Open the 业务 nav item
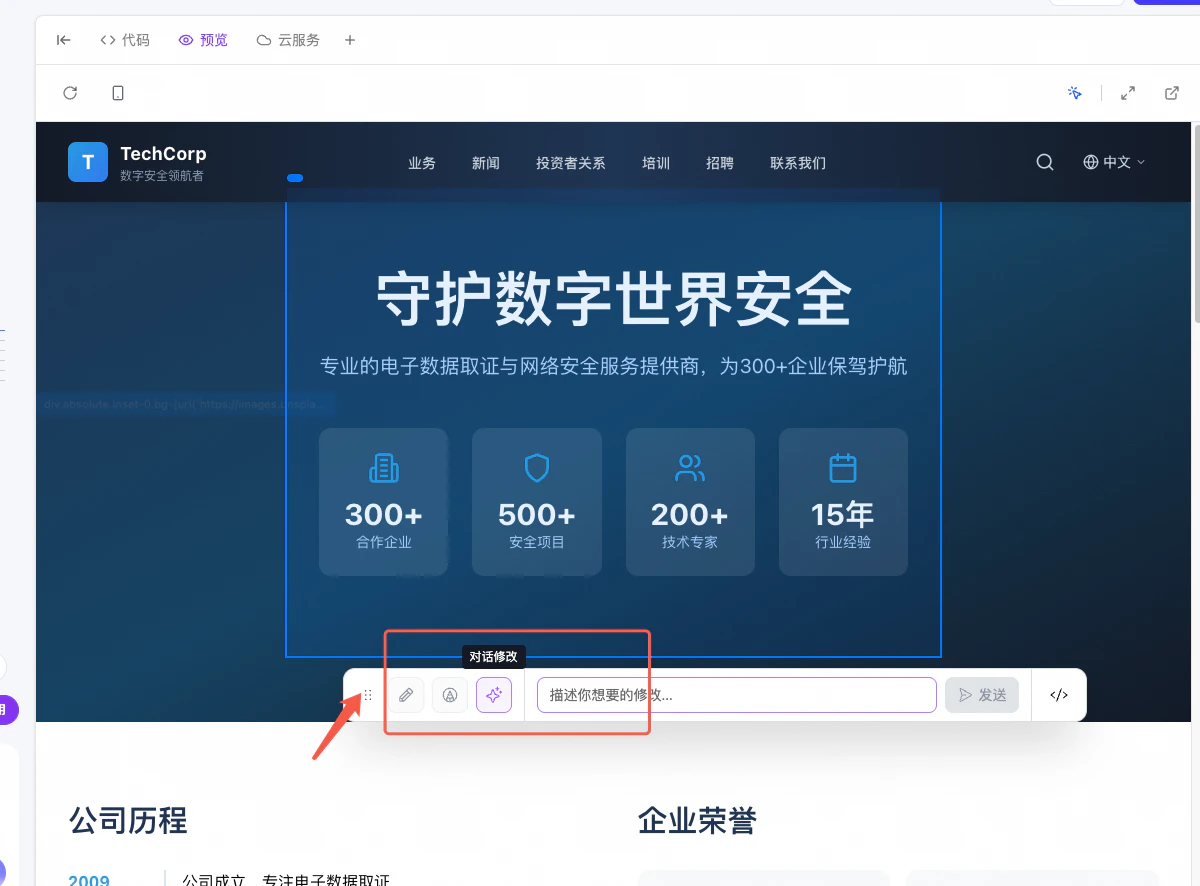Viewport: 1200px width, 886px height. [422, 163]
